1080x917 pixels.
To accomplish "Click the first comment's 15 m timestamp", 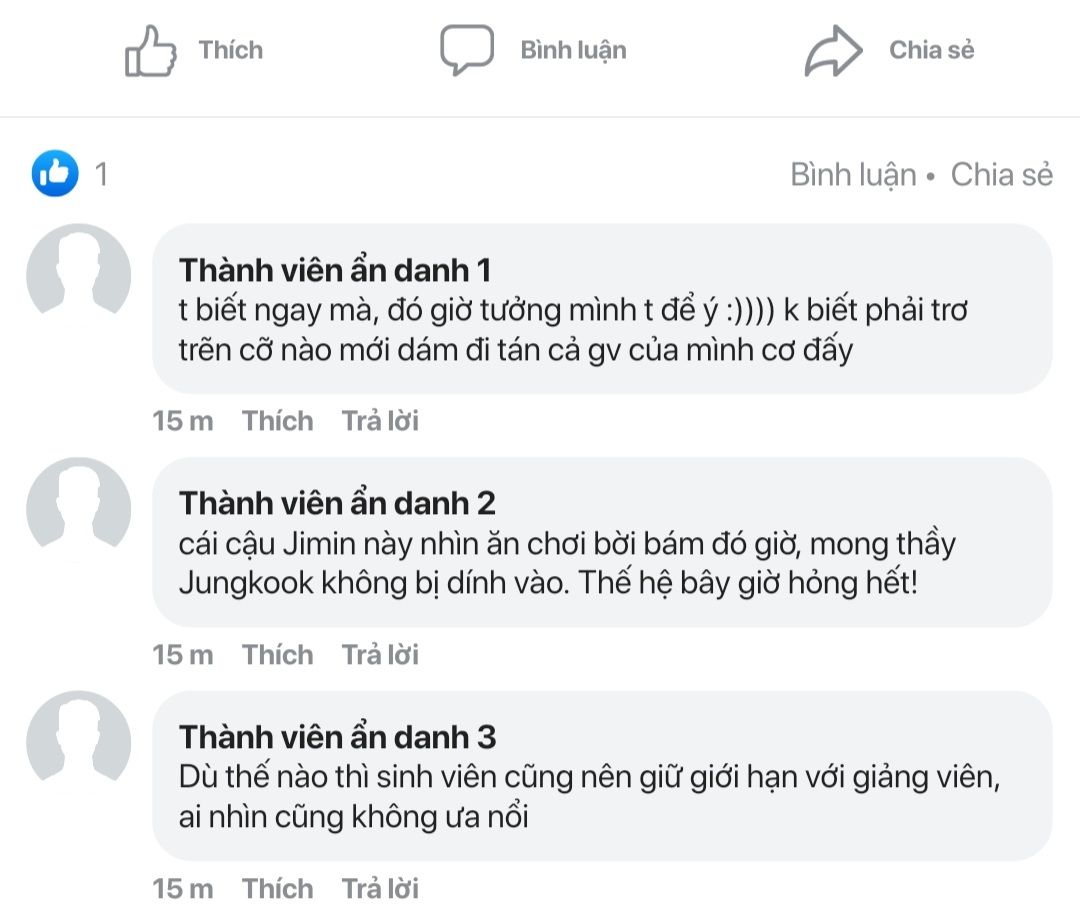I will point(183,421).
